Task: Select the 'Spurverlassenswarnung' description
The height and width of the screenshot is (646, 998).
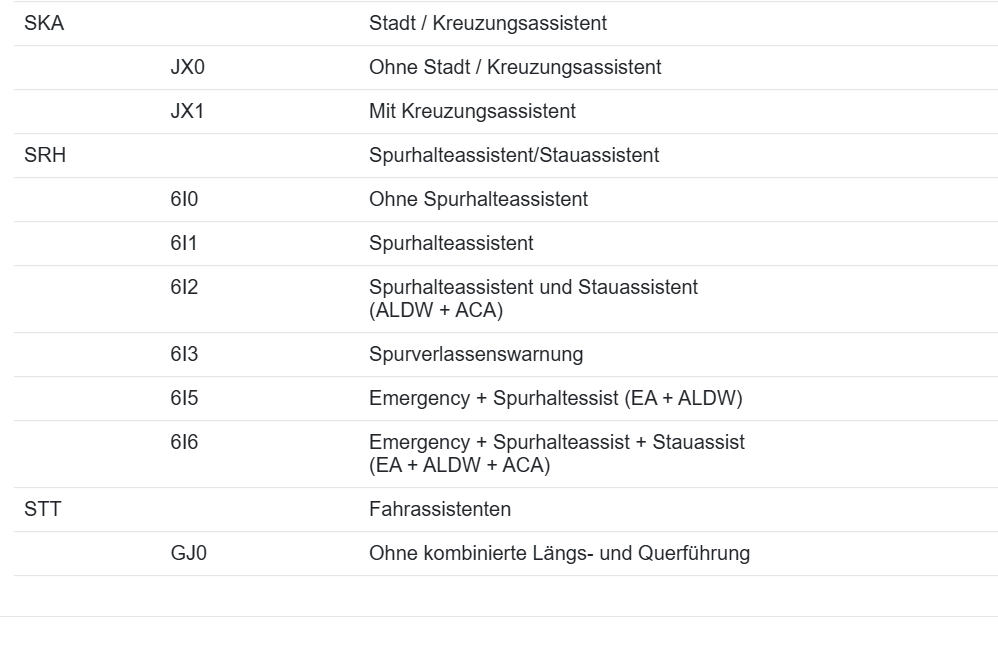Action: coord(476,355)
